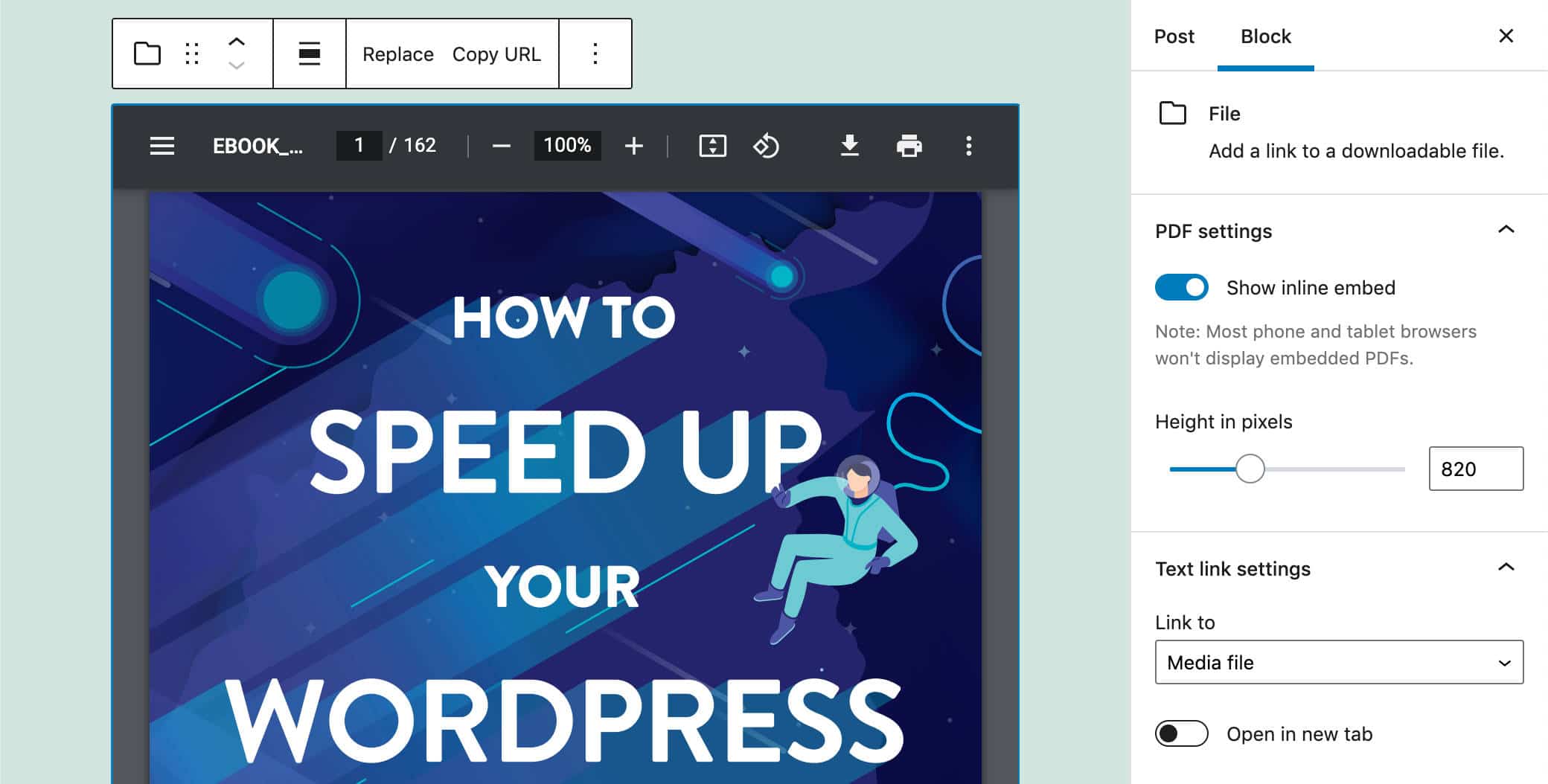Switch to the Block tab
Image resolution: width=1548 pixels, height=784 pixels.
tap(1264, 36)
